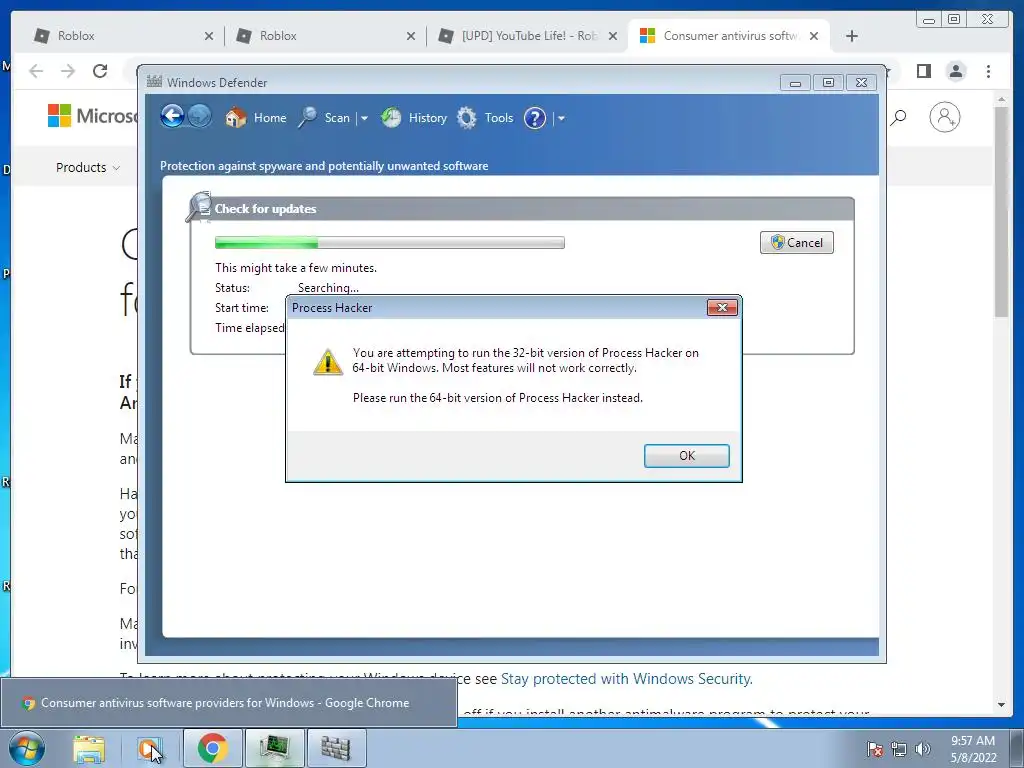Open Chrome profile avatar menu
The height and width of the screenshot is (768, 1024).
pyautogui.click(x=956, y=71)
